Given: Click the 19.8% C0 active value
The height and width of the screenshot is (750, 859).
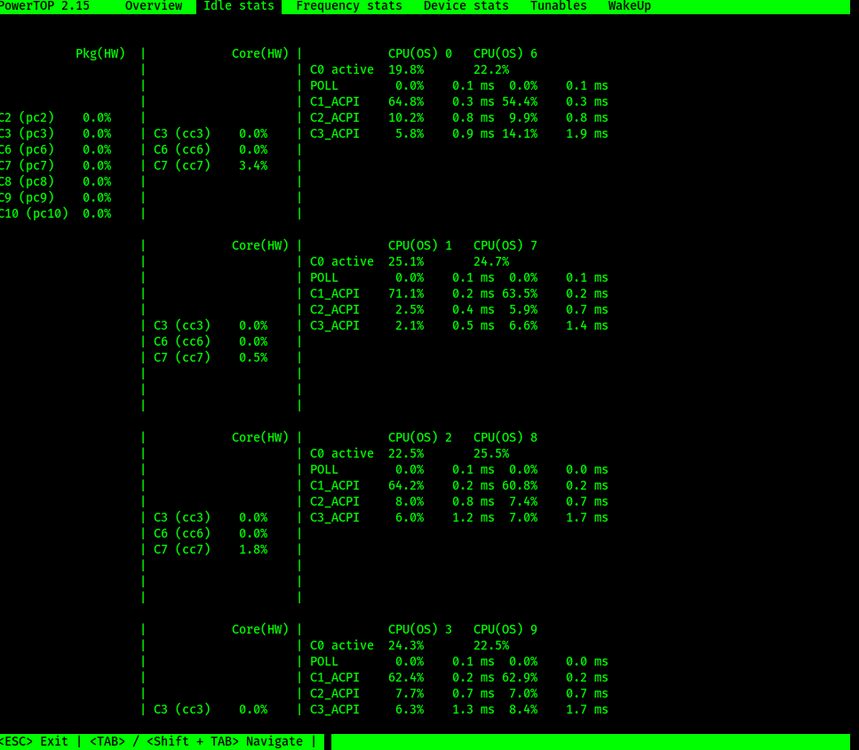Looking at the screenshot, I should (x=406, y=70).
